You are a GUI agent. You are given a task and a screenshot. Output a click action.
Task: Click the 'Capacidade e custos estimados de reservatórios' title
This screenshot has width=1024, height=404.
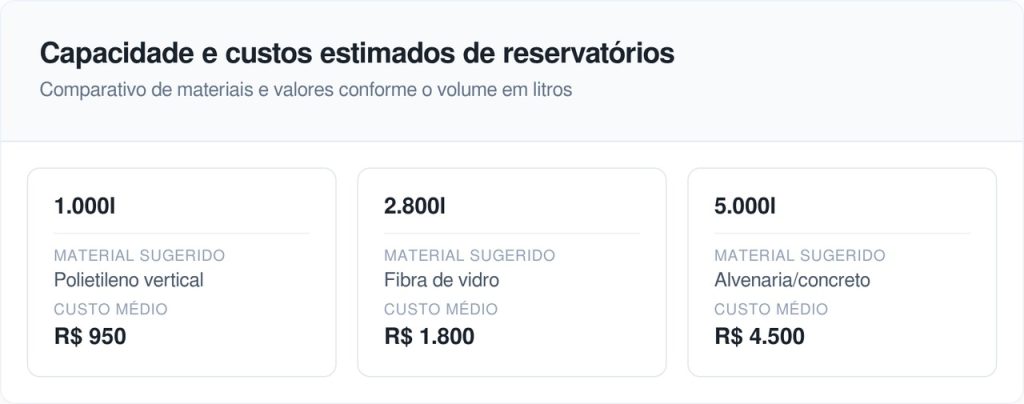click(357, 54)
